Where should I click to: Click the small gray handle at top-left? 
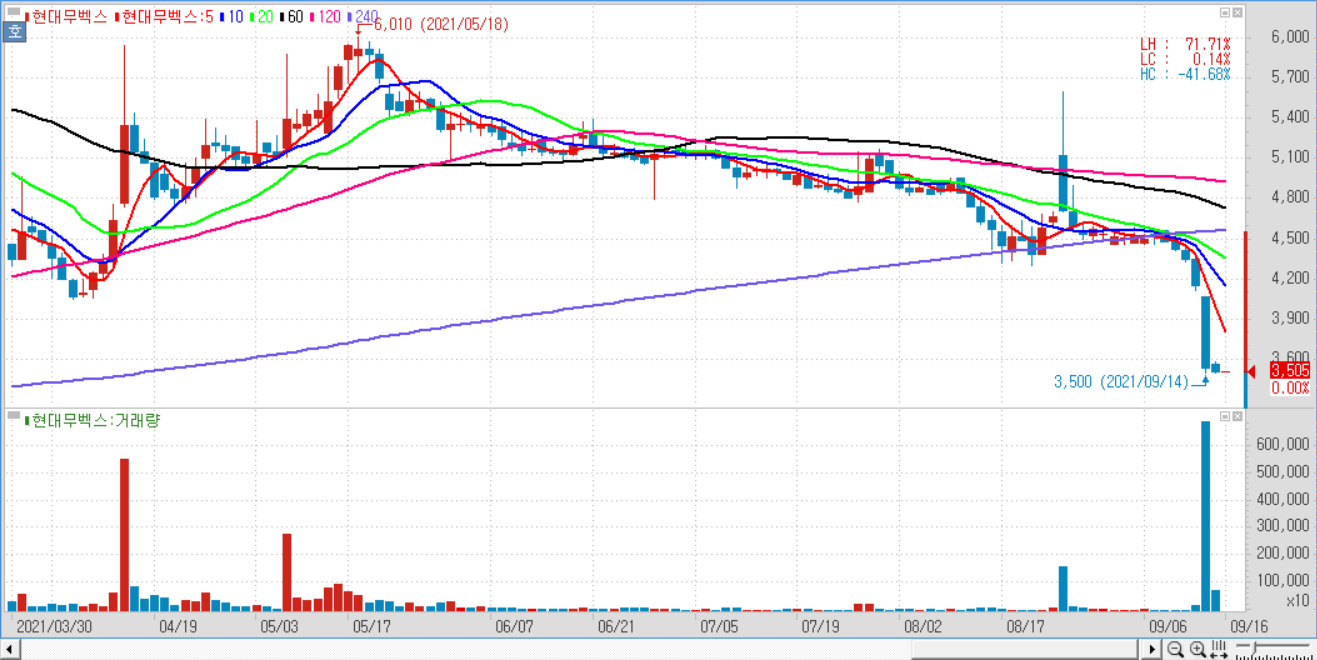pyautogui.click(x=13, y=13)
